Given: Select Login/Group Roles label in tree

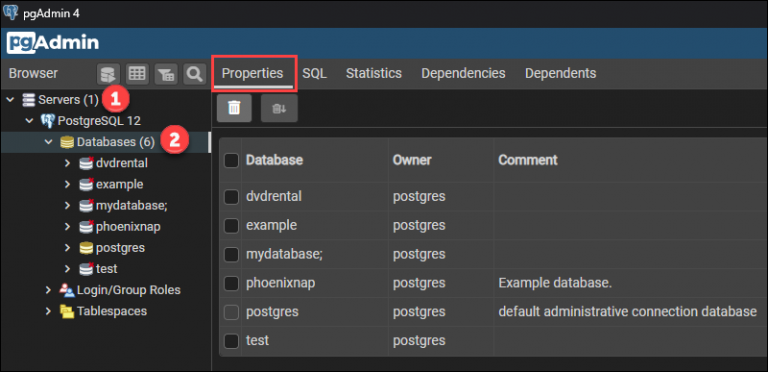Looking at the screenshot, I should pyautogui.click(x=129, y=290).
